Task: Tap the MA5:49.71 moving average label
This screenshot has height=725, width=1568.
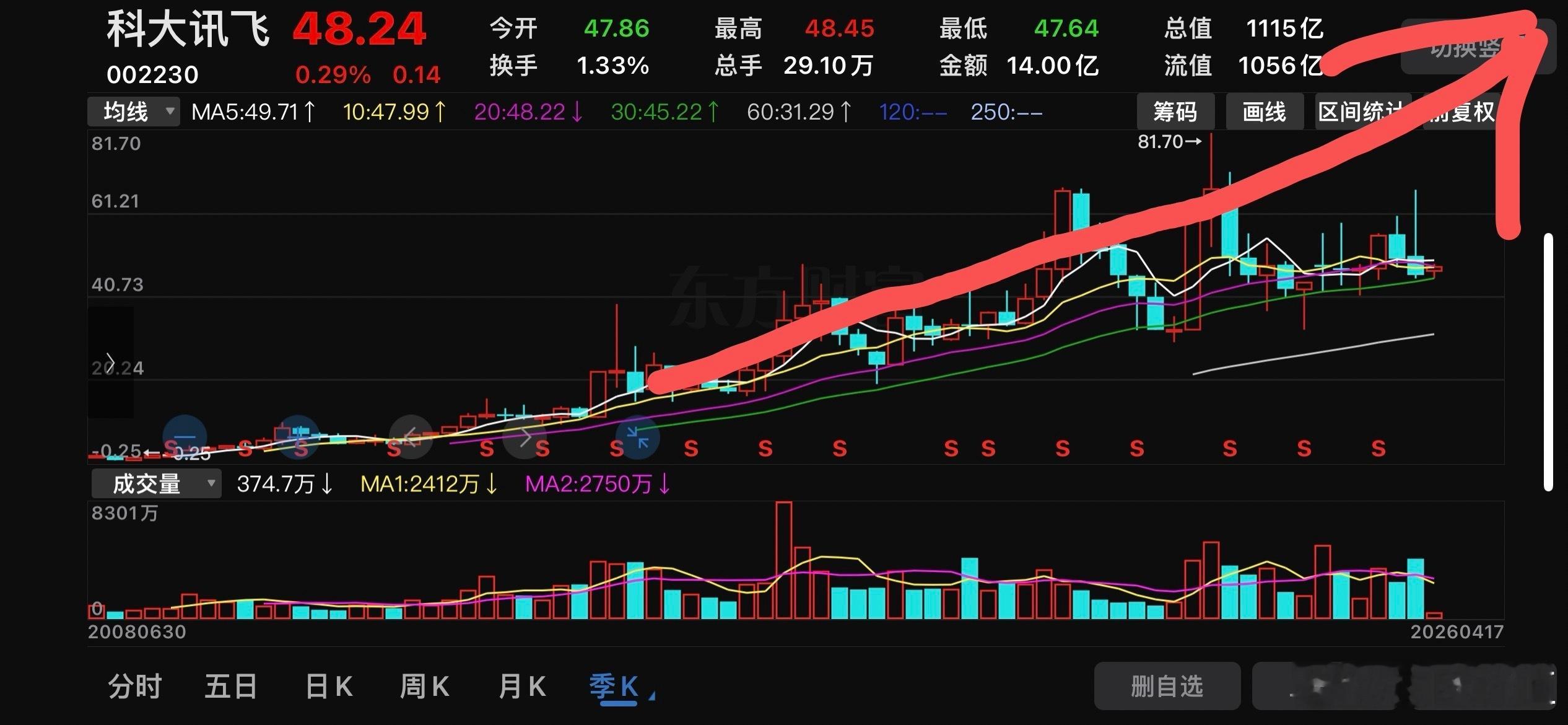Action: pyautogui.click(x=253, y=112)
